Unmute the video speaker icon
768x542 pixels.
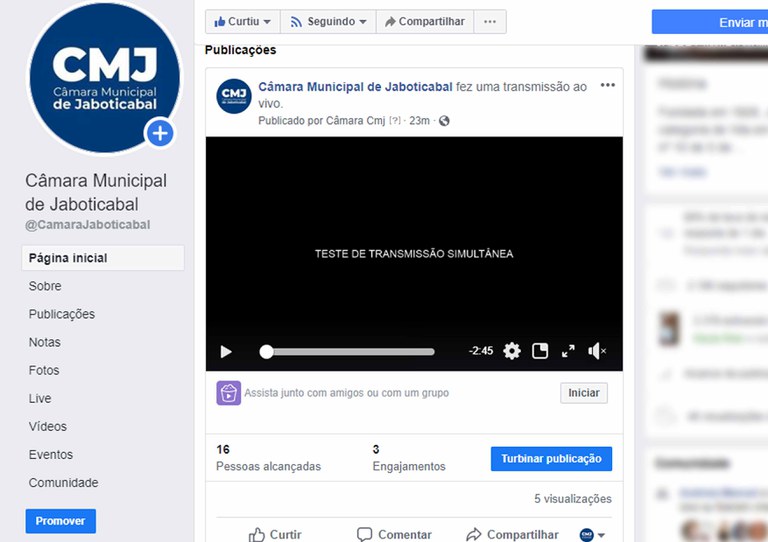click(x=597, y=351)
